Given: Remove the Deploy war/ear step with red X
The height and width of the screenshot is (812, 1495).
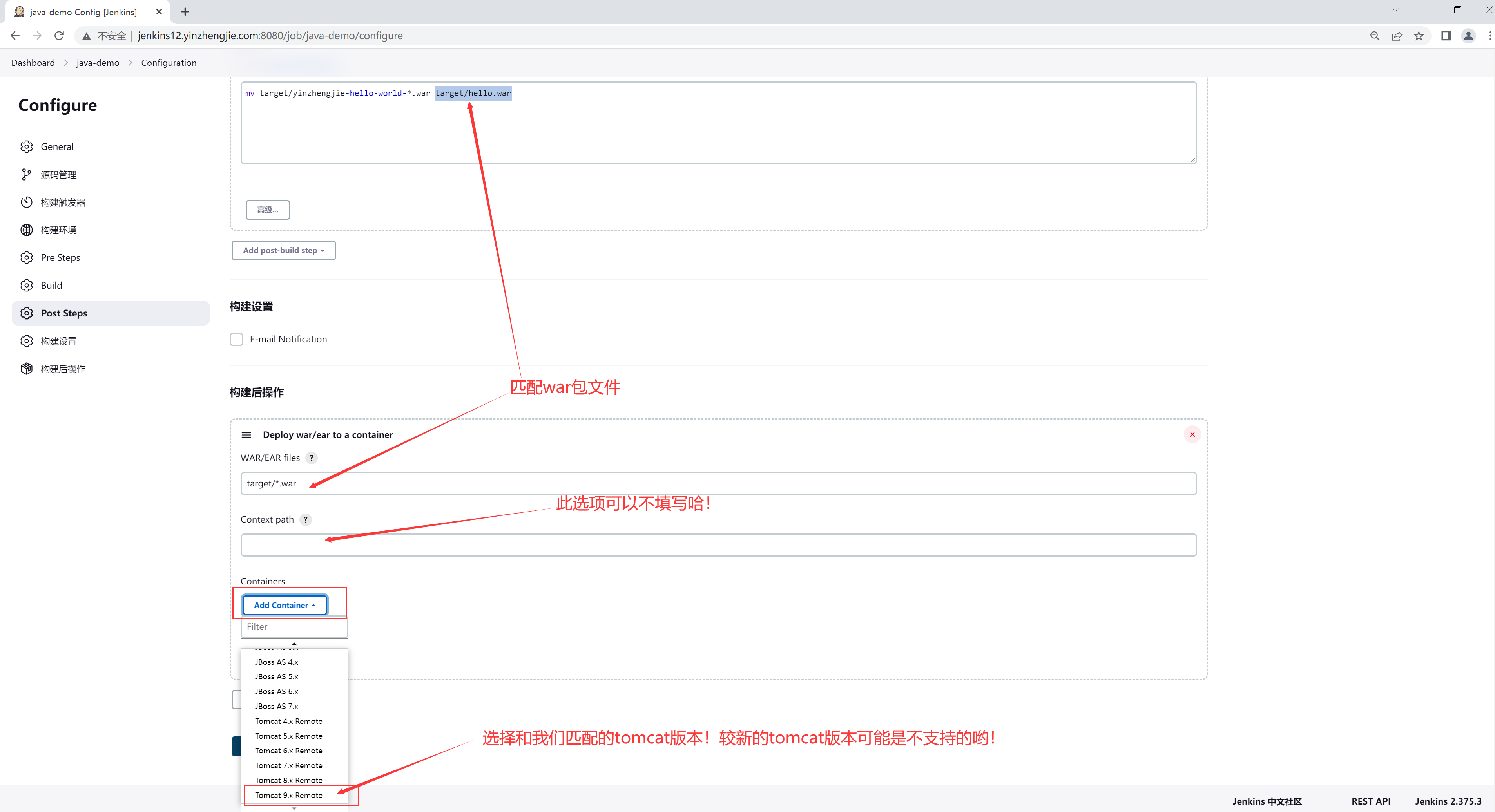Looking at the screenshot, I should click(1192, 434).
